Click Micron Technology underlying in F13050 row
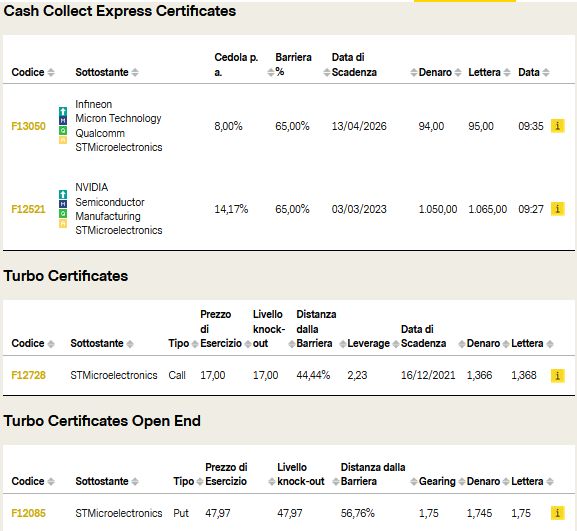This screenshot has height=531, width=577. [118, 118]
